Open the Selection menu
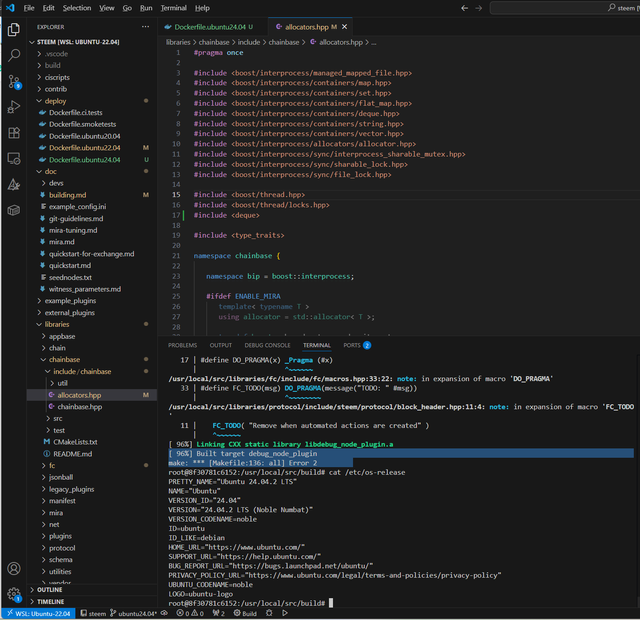640x620 pixels. (x=77, y=8)
